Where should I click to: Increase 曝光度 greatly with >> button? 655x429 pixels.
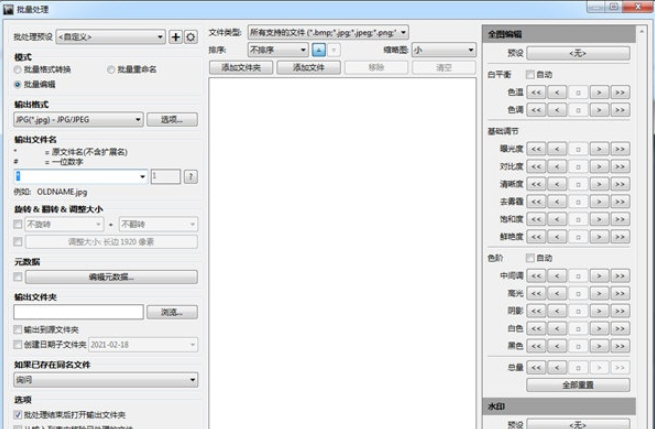coord(620,149)
